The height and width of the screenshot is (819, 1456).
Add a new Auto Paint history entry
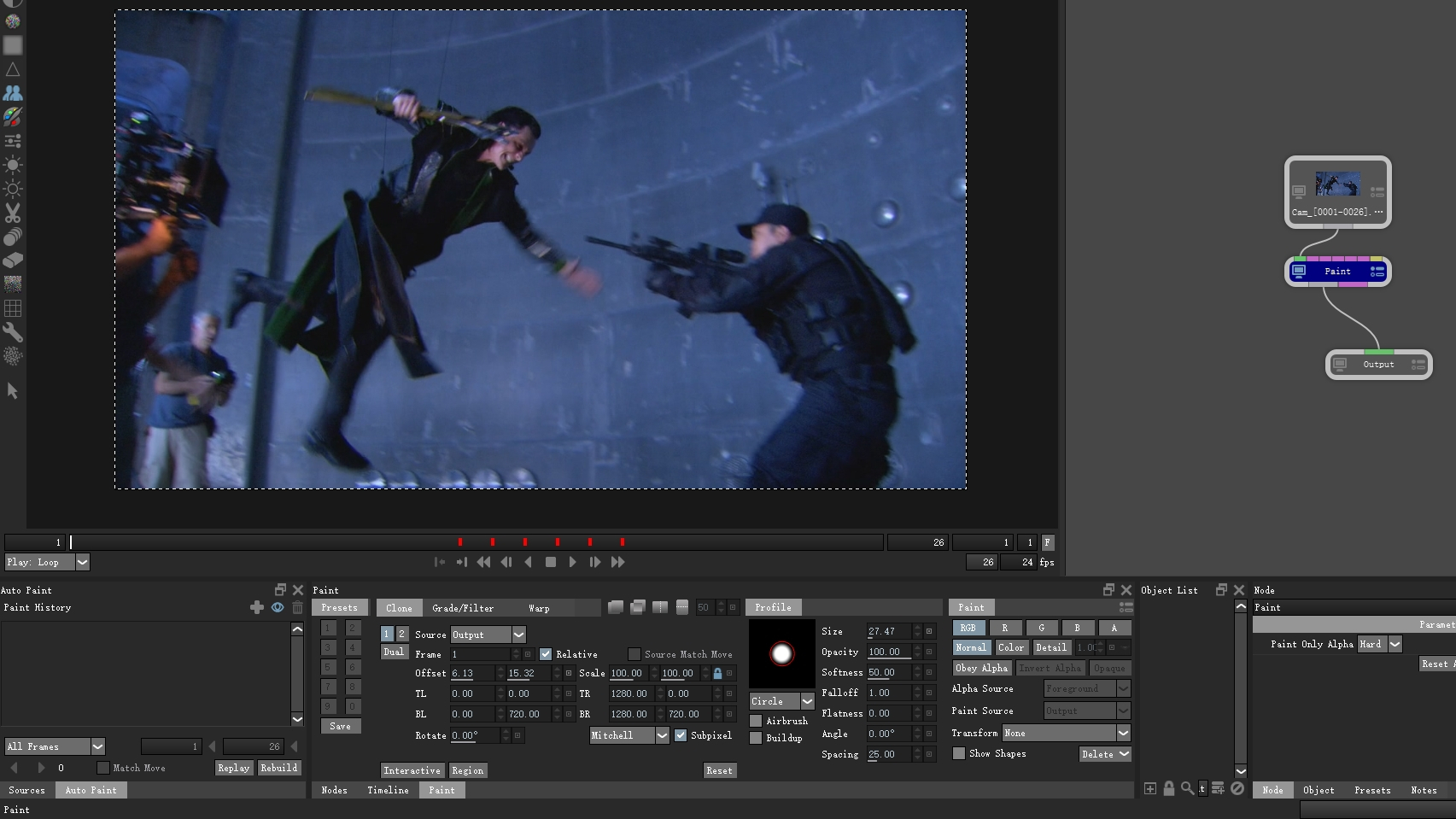pyautogui.click(x=256, y=607)
